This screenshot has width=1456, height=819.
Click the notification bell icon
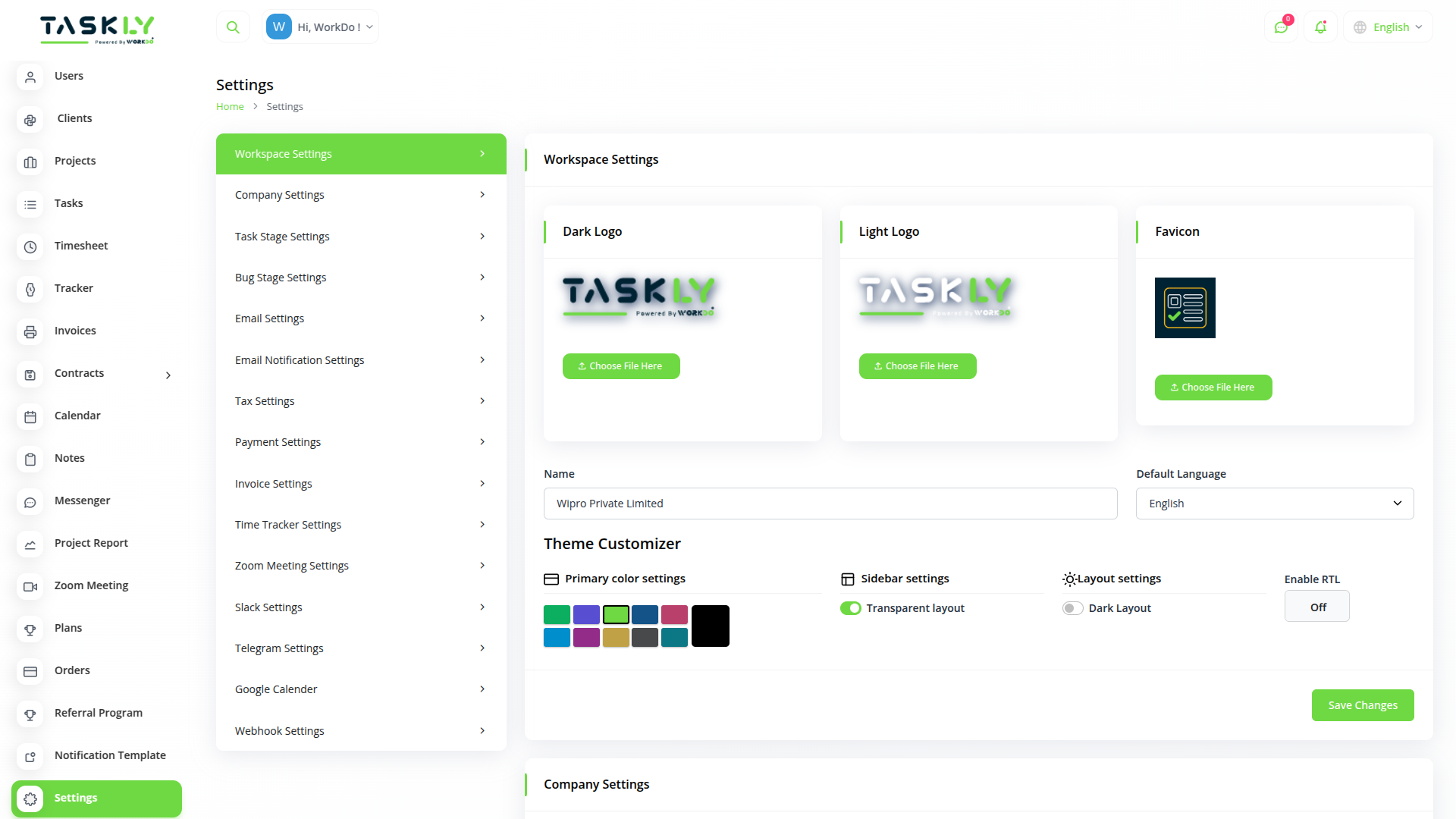pos(1320,27)
